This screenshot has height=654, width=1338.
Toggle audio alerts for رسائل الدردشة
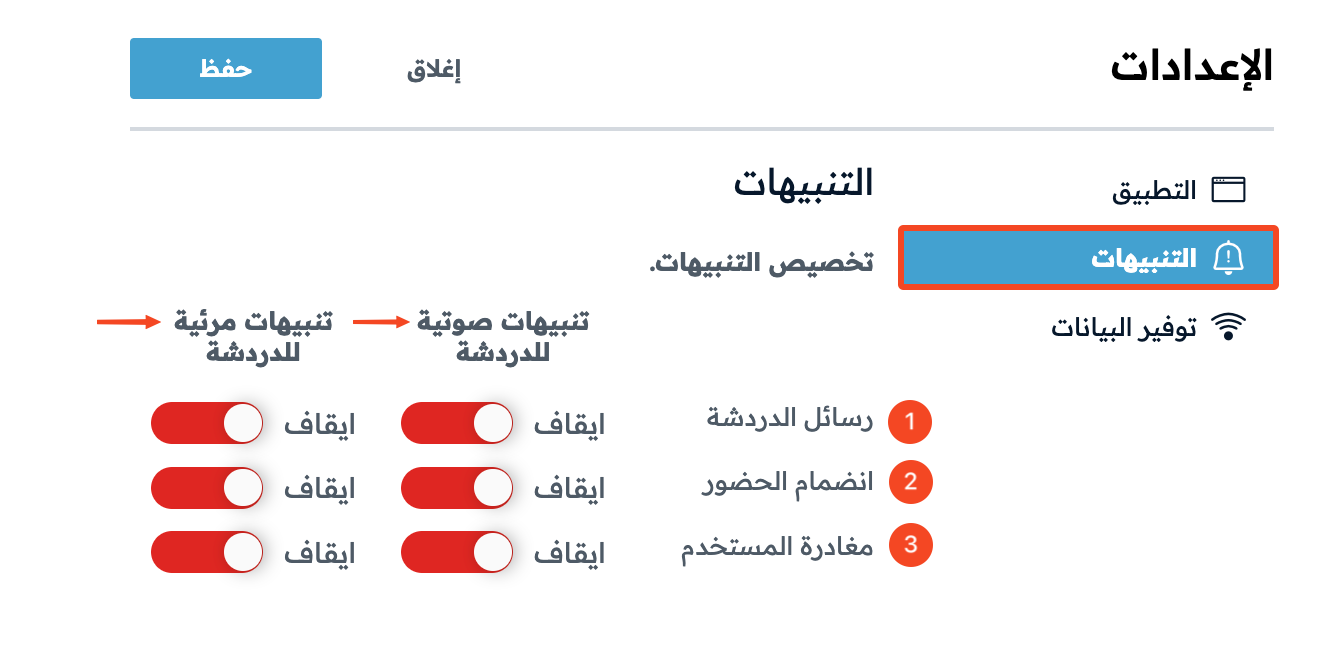457,424
